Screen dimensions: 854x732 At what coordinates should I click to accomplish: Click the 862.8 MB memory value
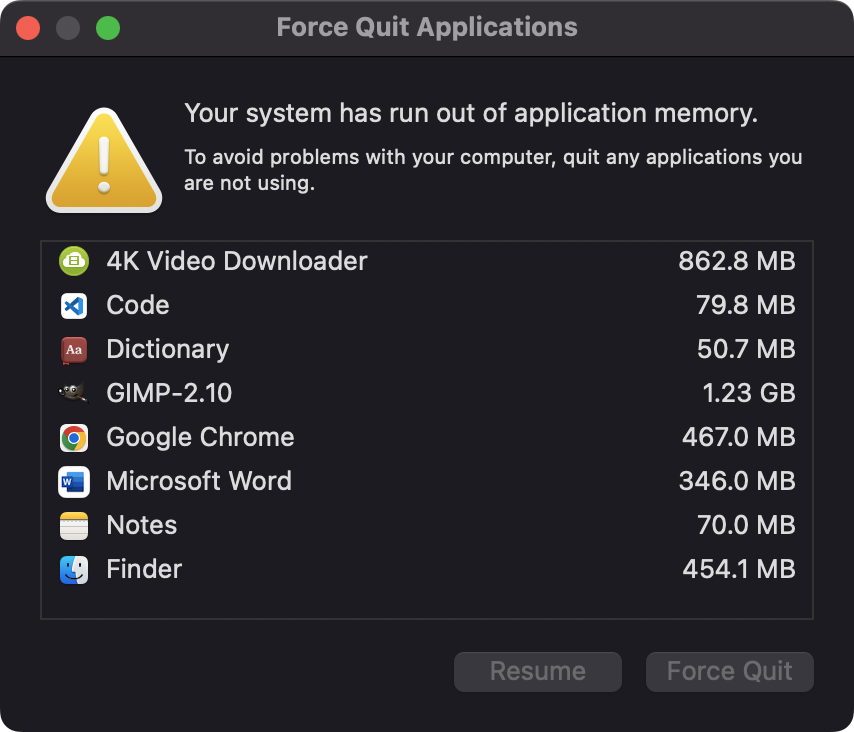click(737, 261)
